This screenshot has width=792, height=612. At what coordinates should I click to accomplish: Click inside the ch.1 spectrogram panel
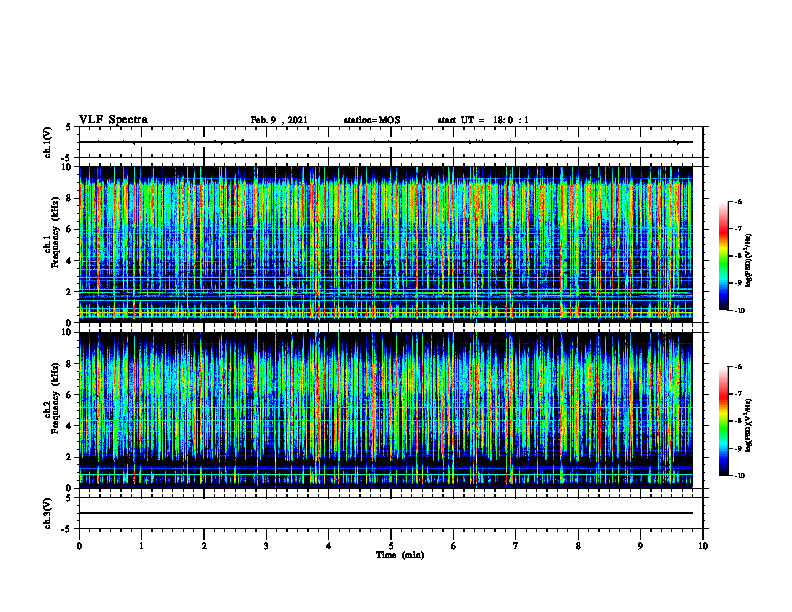386,244
